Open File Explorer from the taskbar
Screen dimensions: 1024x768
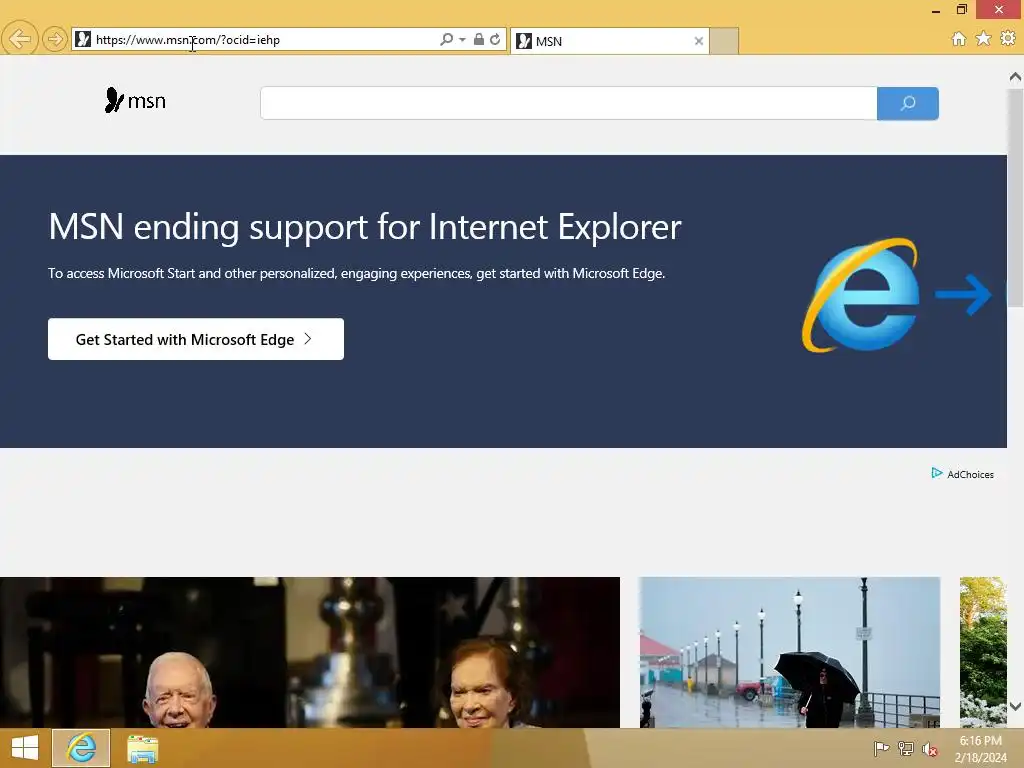click(x=142, y=748)
